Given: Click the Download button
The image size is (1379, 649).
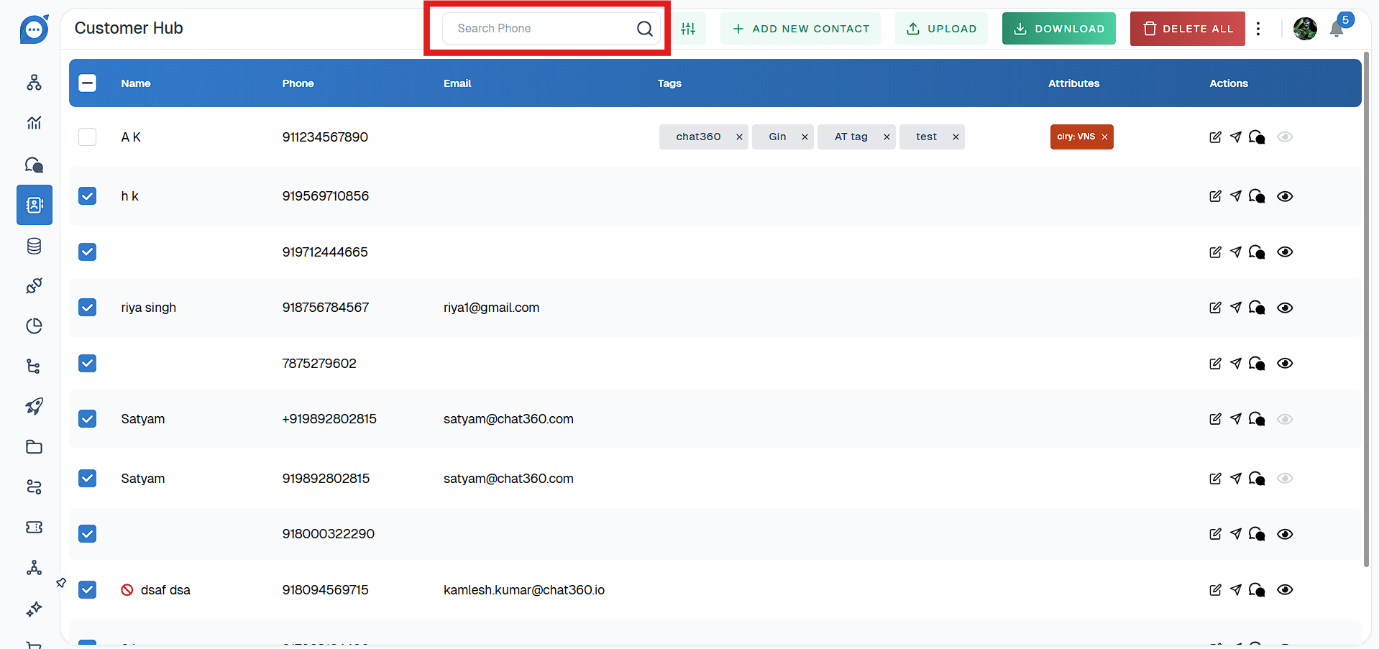Looking at the screenshot, I should pyautogui.click(x=1058, y=29).
